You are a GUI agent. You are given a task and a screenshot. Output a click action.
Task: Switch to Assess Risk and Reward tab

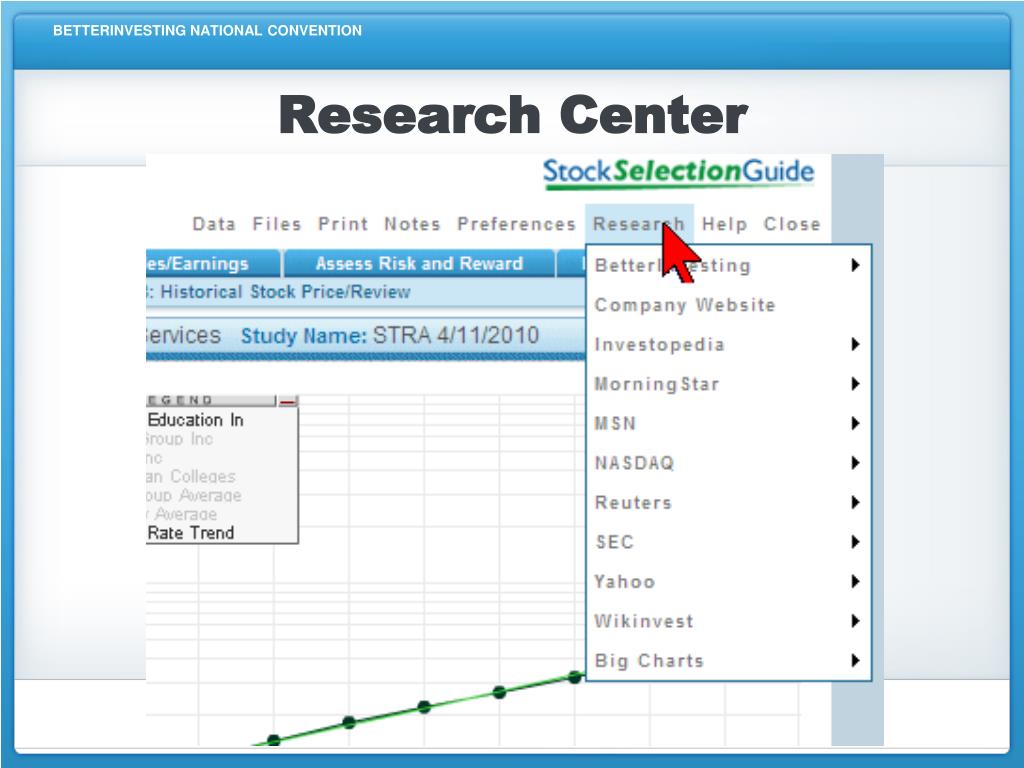[x=419, y=263]
